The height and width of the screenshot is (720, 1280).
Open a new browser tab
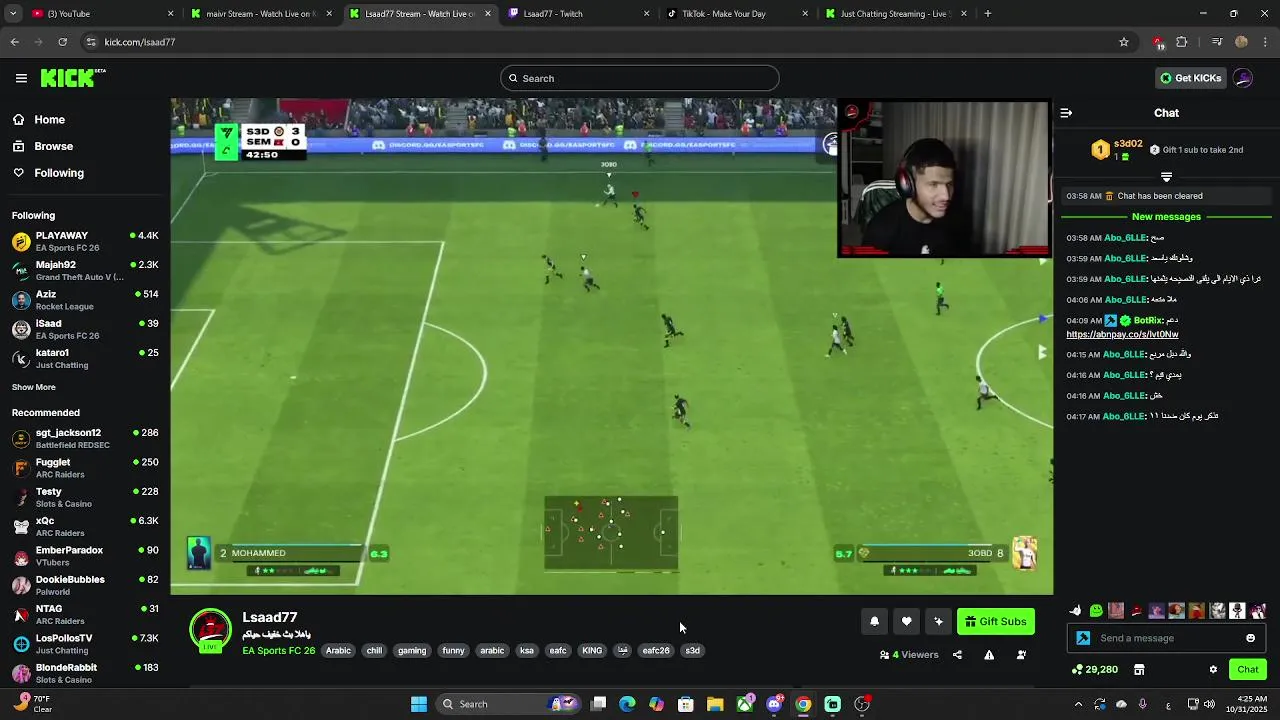click(x=987, y=14)
